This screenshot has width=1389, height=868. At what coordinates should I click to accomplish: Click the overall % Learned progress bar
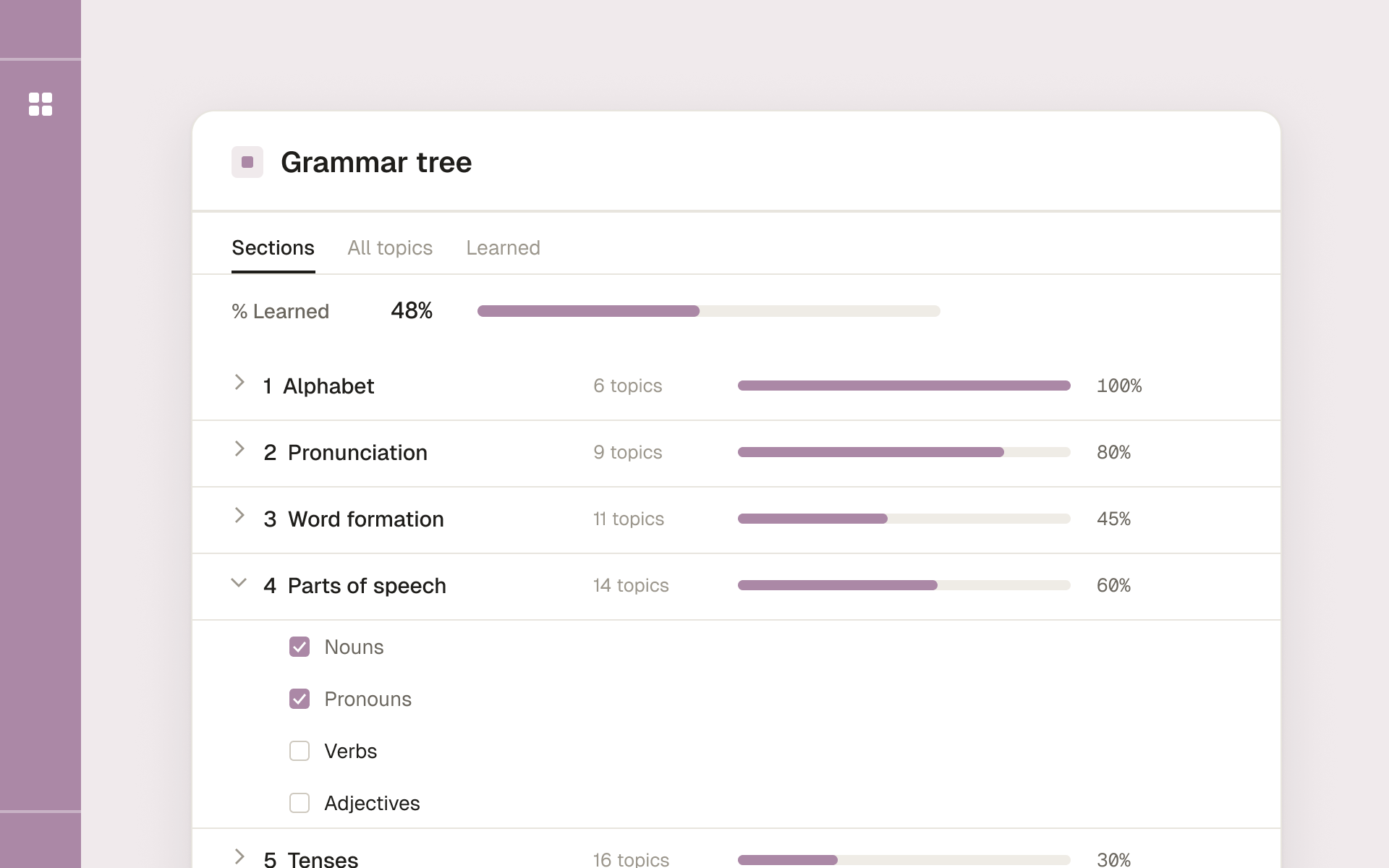click(709, 311)
